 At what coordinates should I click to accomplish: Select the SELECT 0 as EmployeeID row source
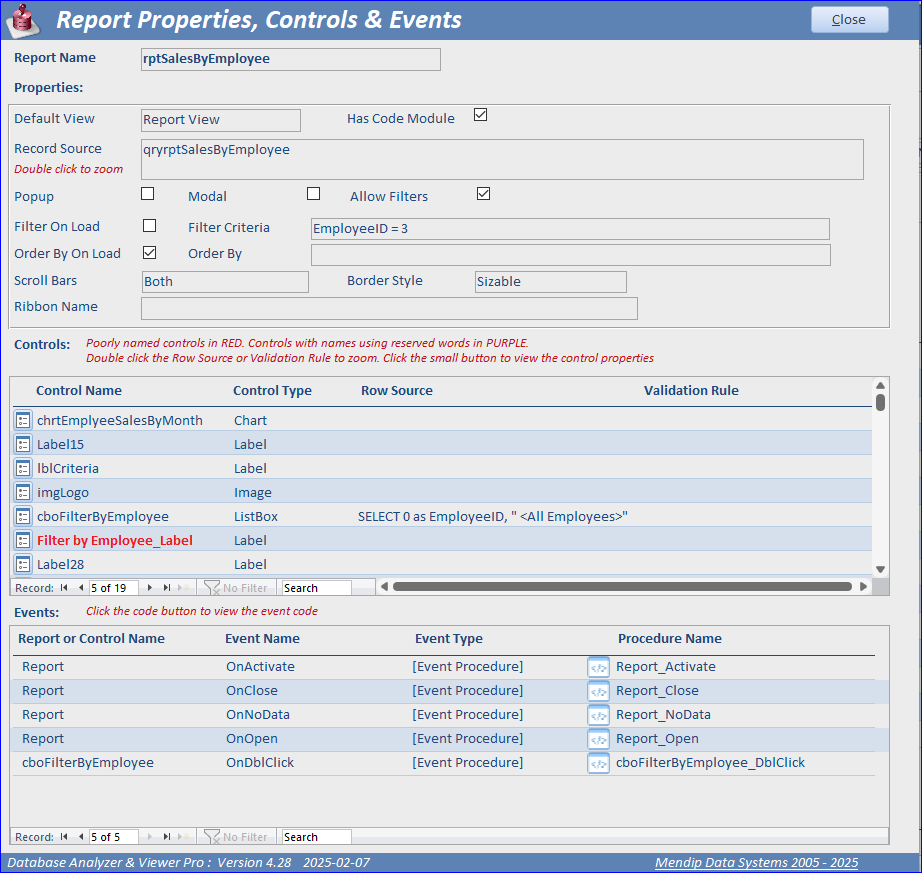(x=493, y=517)
